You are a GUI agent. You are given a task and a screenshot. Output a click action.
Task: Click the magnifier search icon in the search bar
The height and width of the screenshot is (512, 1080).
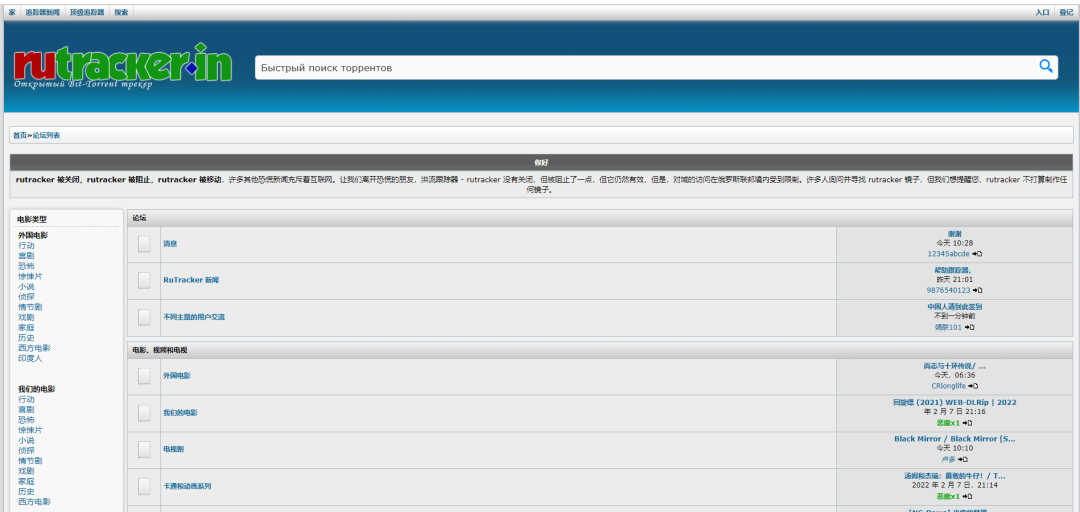(1046, 66)
